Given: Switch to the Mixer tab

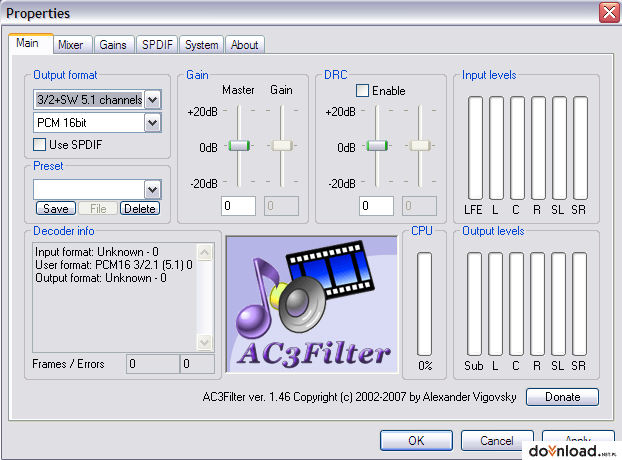Looking at the screenshot, I should (x=72, y=45).
